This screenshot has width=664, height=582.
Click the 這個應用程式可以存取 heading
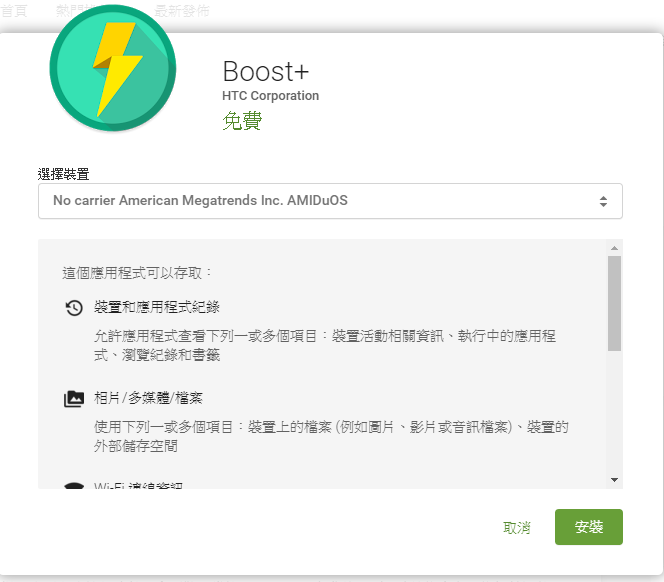tap(136, 273)
